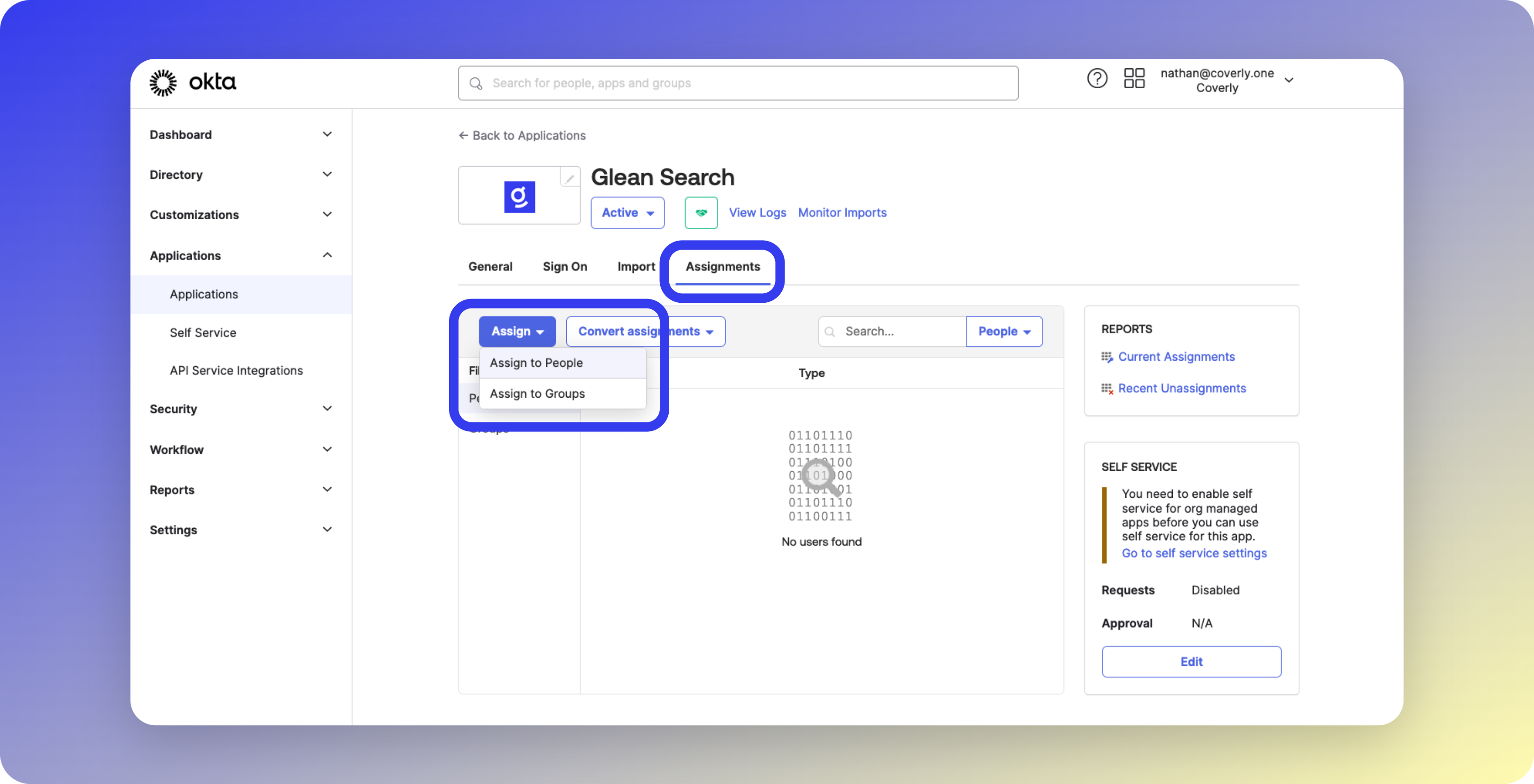Open the apps grid icon
The image size is (1534, 784).
pos(1134,79)
